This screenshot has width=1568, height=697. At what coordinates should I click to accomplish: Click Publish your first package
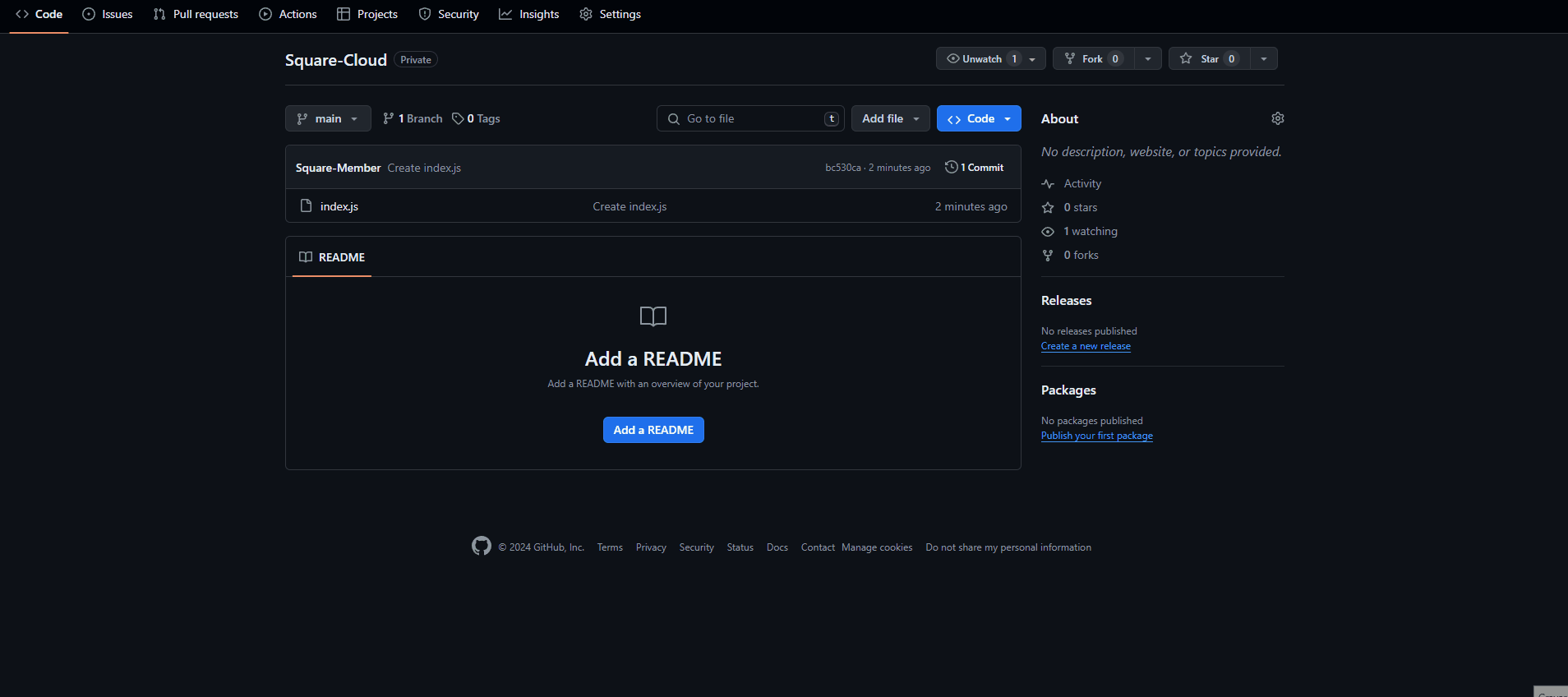coord(1097,436)
